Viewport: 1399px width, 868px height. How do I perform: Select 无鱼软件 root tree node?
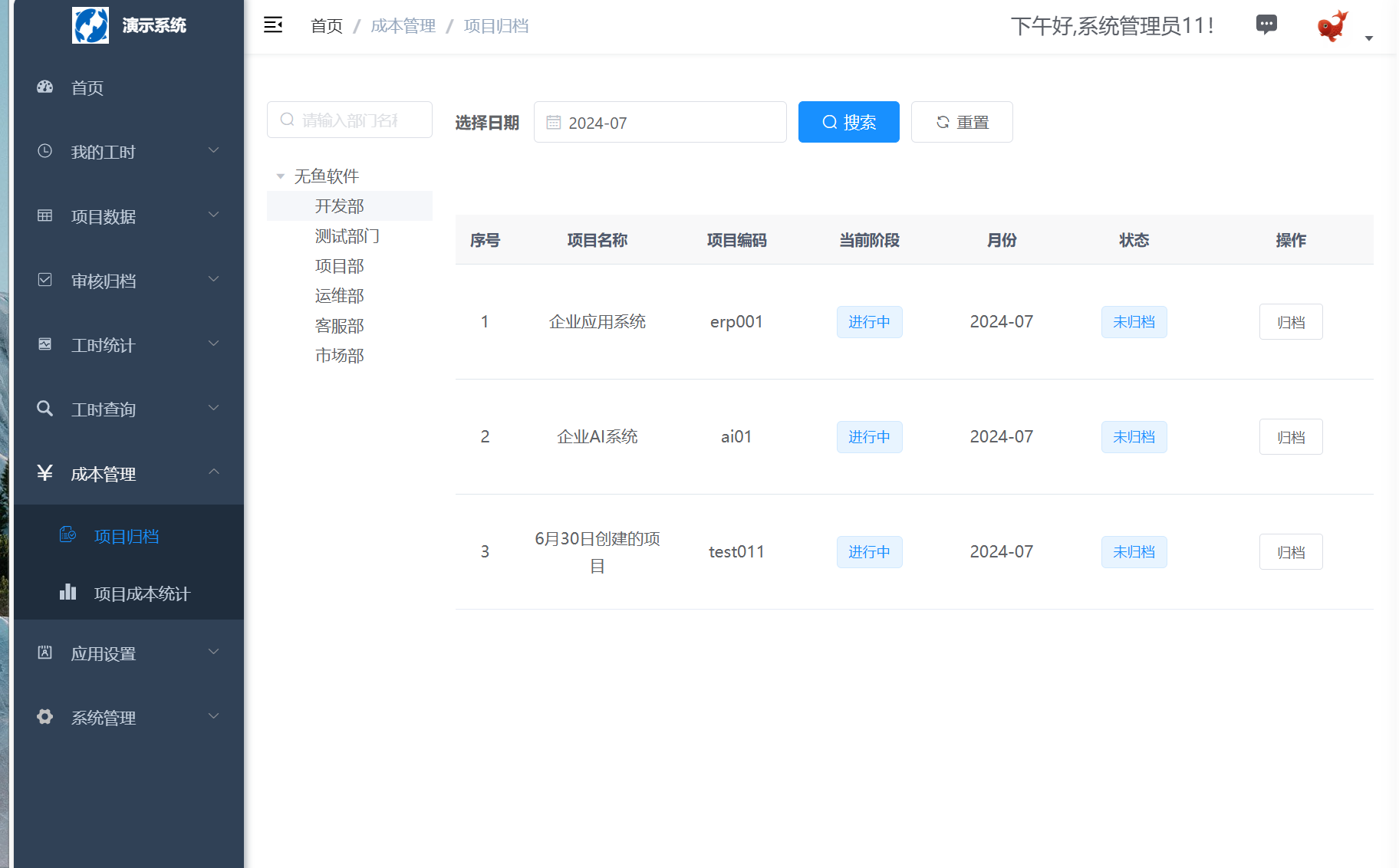pos(327,176)
